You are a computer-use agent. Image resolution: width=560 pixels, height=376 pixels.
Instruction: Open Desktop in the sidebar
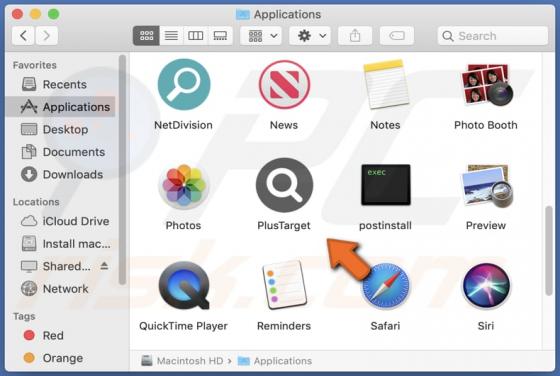(61, 129)
